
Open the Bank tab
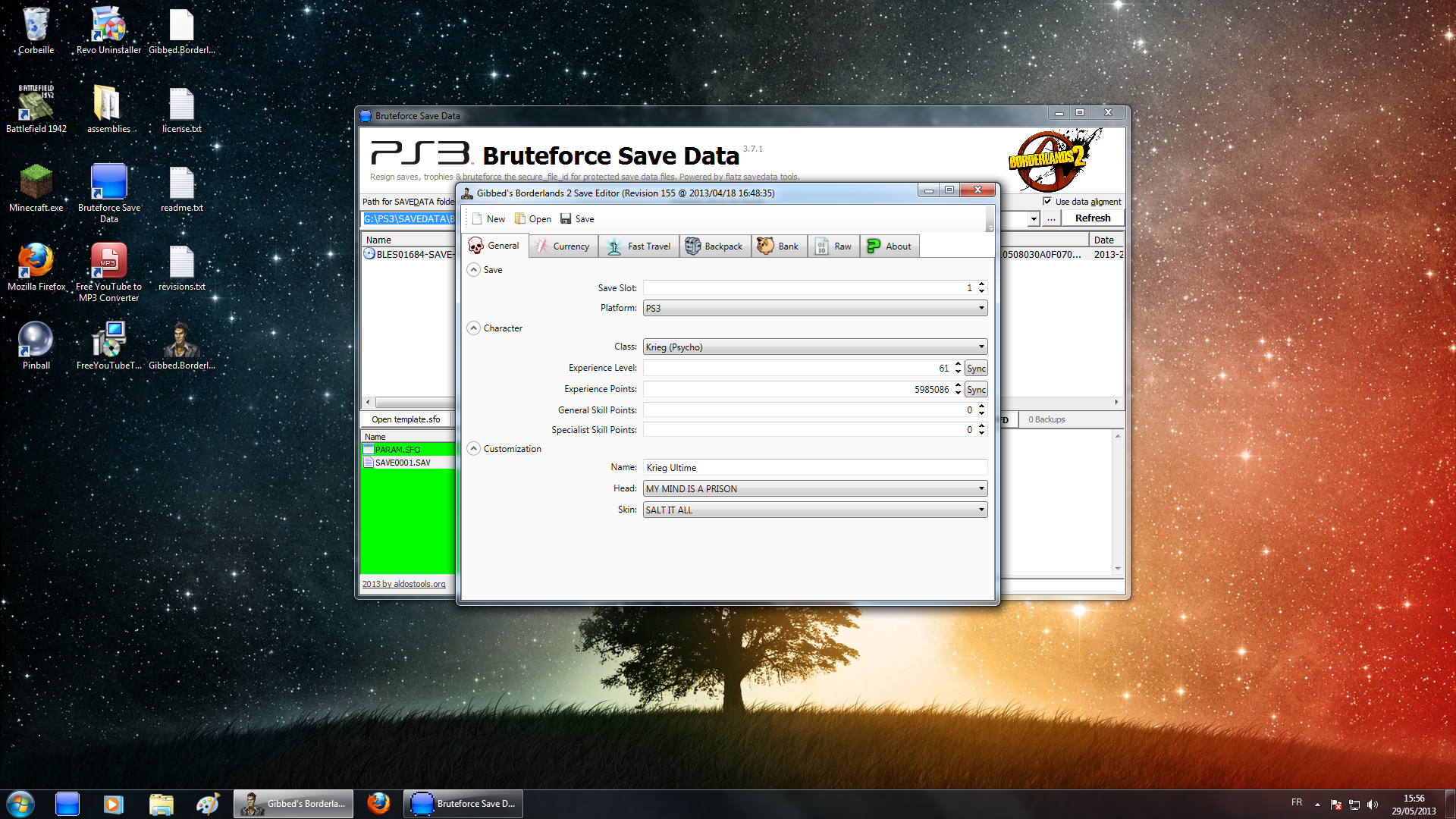[x=779, y=246]
